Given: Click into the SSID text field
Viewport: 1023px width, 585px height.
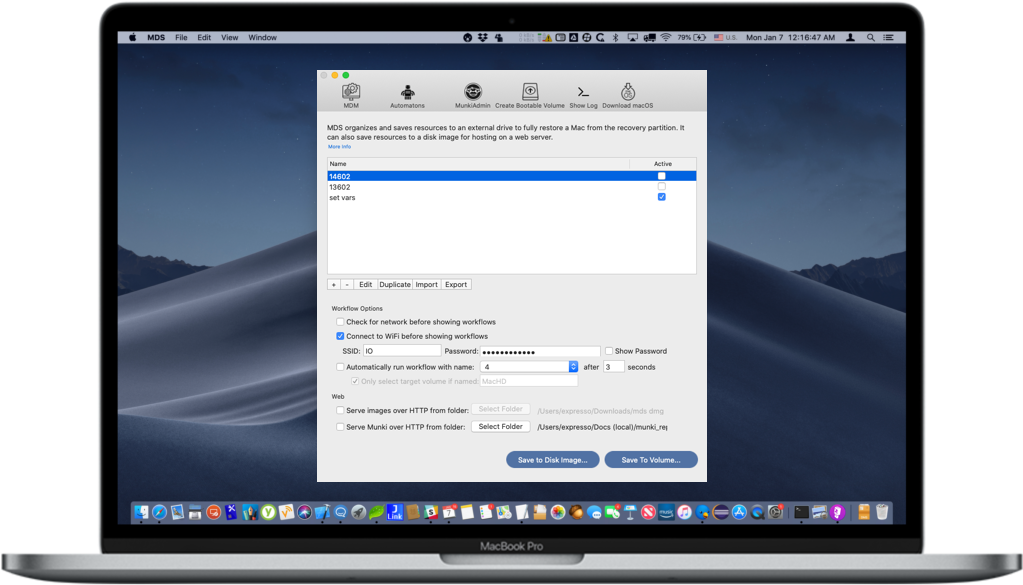Looking at the screenshot, I should 401,351.
